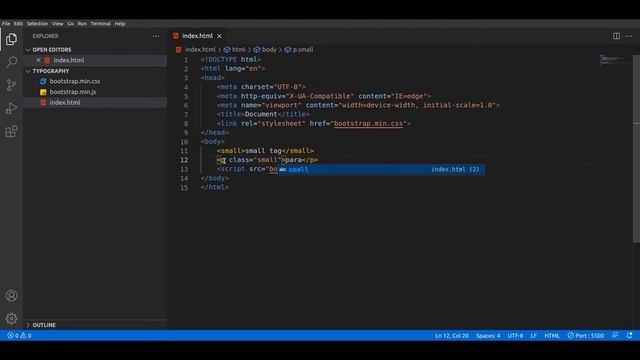This screenshot has height=360, width=640.
Task: Open the Accounts menu icon
Action: click(x=11, y=296)
